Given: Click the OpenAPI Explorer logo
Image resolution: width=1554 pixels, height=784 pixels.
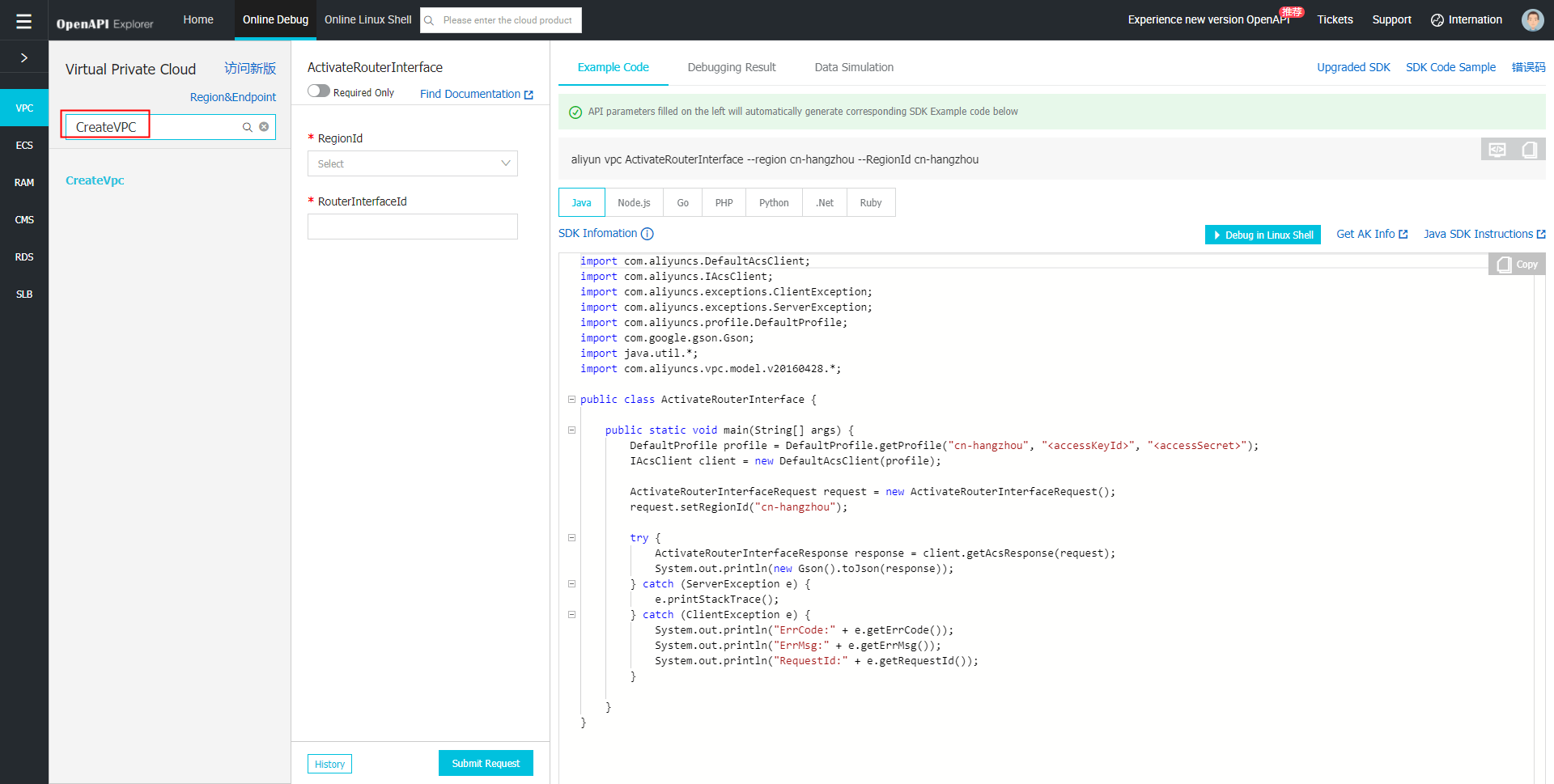Looking at the screenshot, I should tap(104, 23).
